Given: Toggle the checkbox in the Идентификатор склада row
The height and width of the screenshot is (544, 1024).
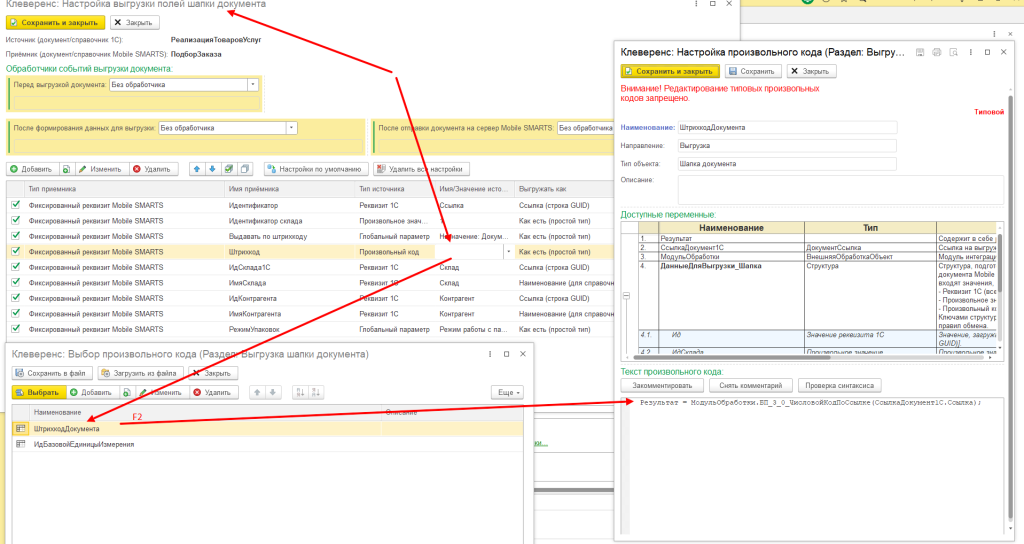Looking at the screenshot, I should pos(16,221).
